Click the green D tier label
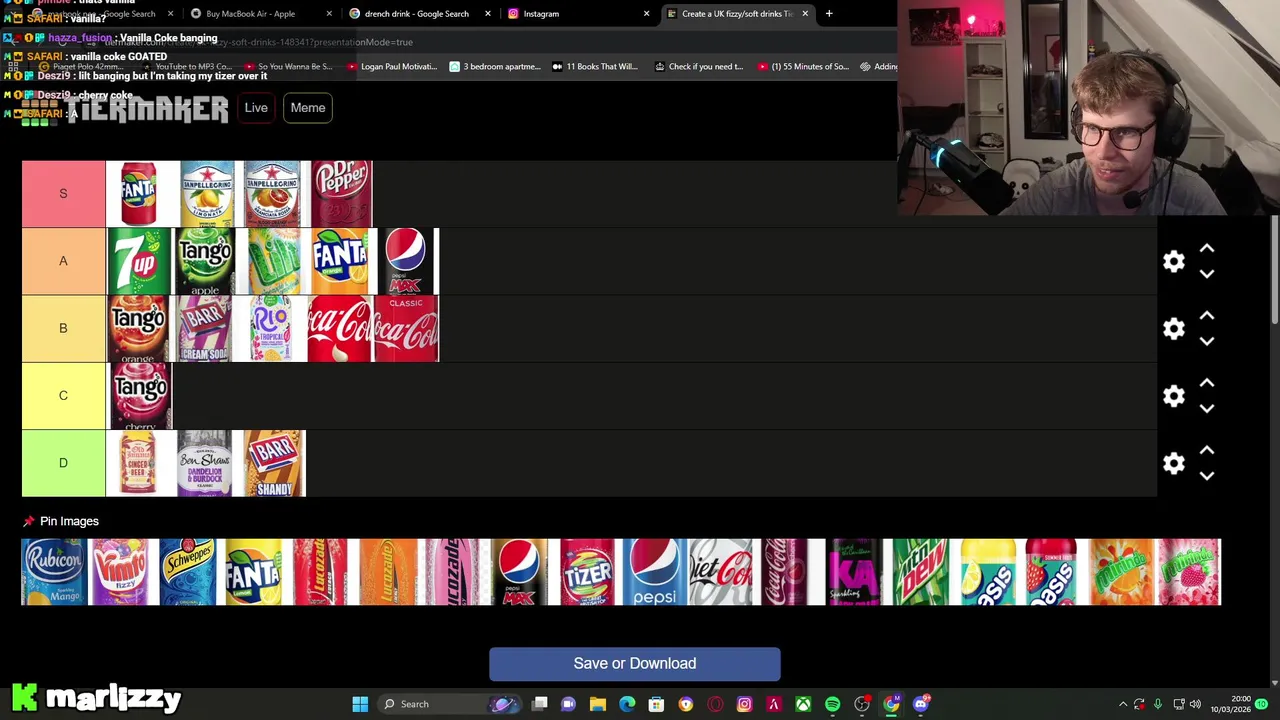Viewport: 1280px width, 720px height. tap(63, 463)
